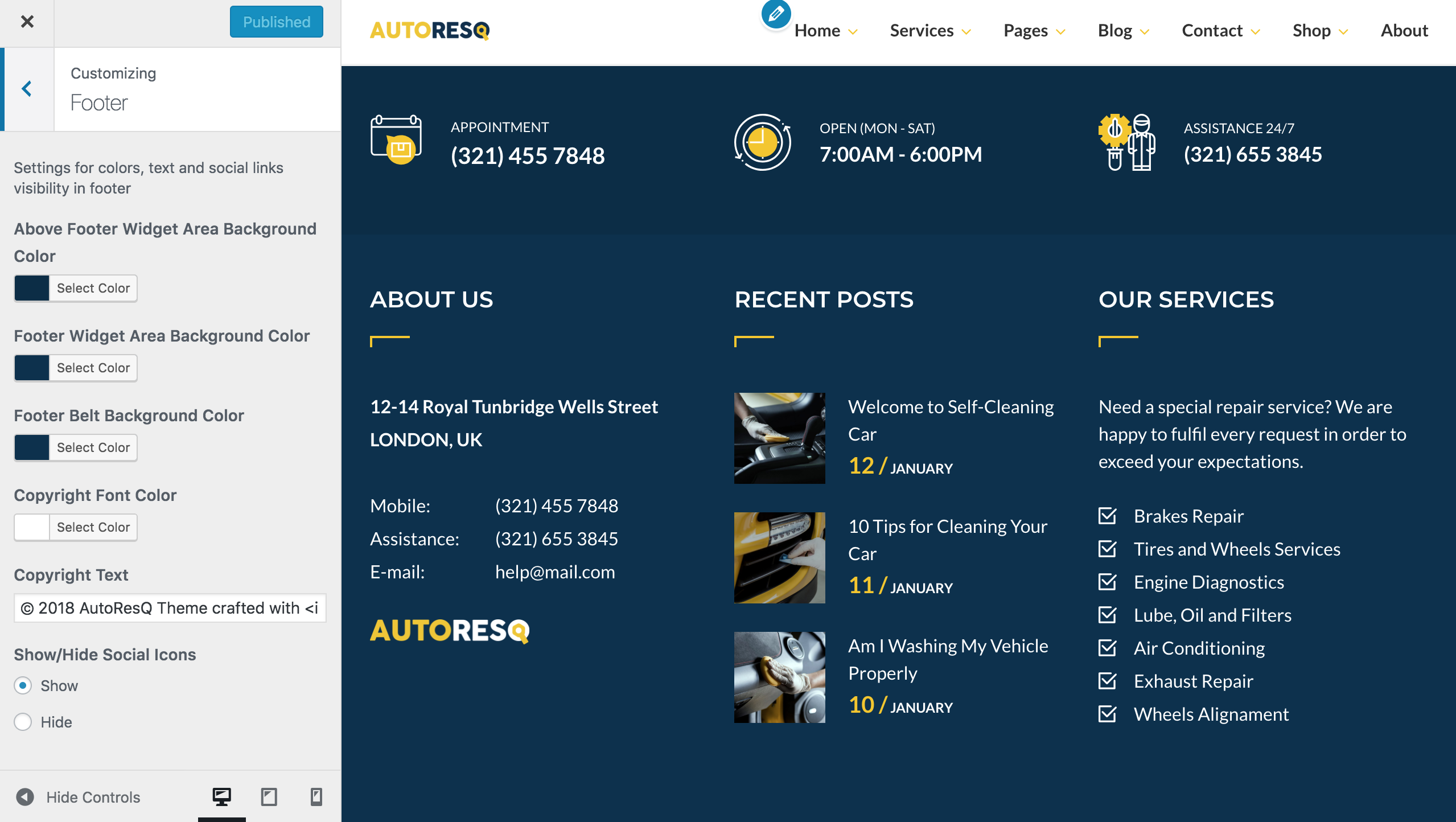The height and width of the screenshot is (822, 1456).
Task: Open the Footer Widget Area Background color swatch
Action: (32, 368)
